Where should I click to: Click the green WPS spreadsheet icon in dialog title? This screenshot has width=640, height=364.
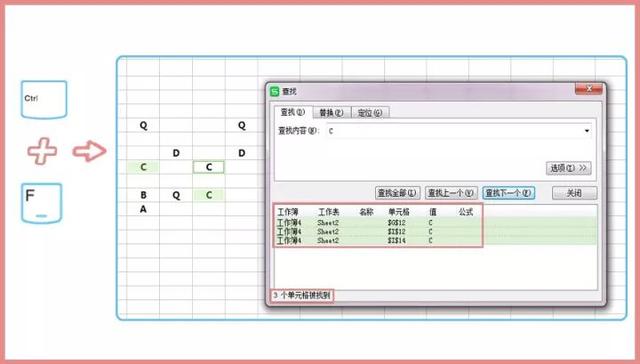coord(275,91)
